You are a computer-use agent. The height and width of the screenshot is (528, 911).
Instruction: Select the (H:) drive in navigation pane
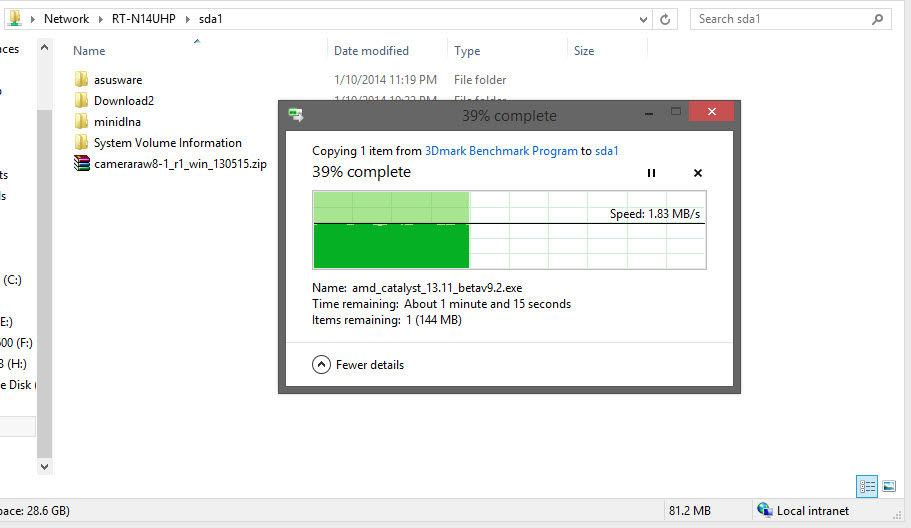coord(13,364)
